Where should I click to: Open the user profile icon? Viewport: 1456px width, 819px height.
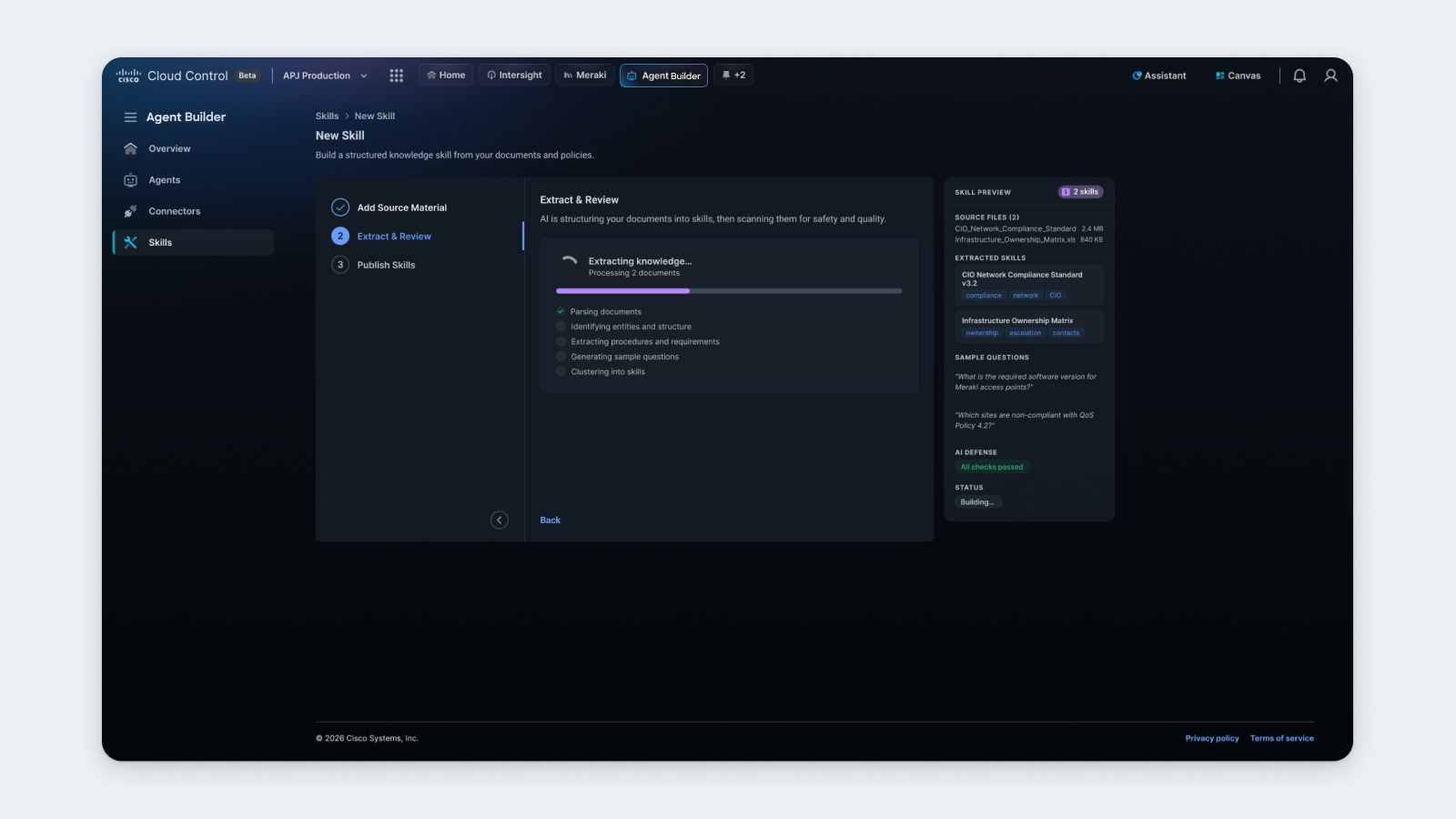(x=1330, y=76)
